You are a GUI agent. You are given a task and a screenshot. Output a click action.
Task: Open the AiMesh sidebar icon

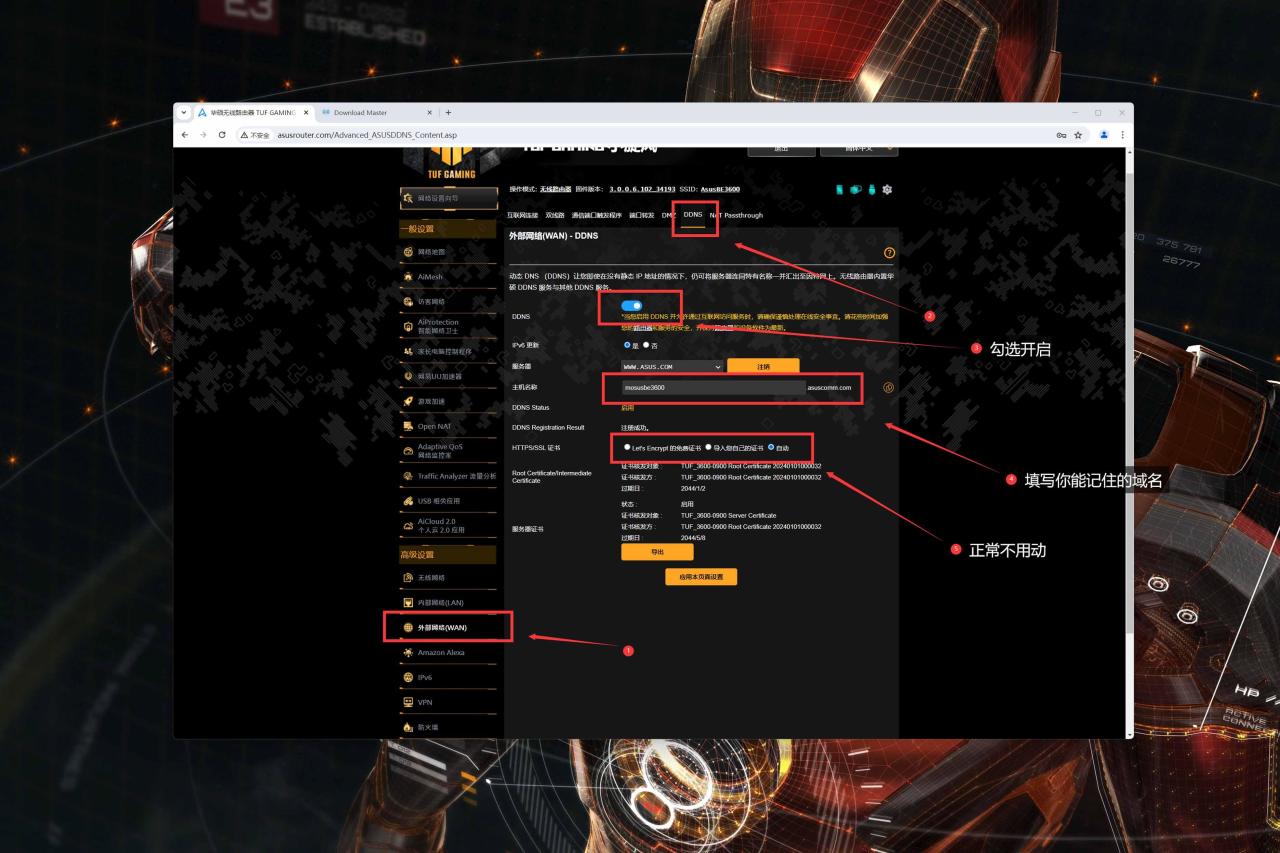[408, 277]
